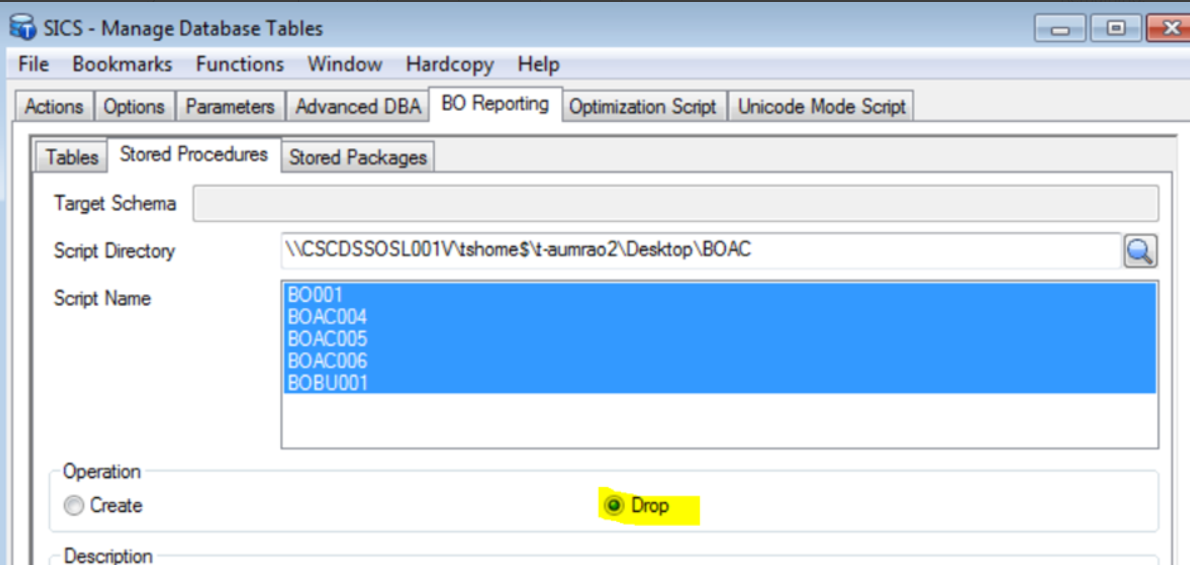Open the File menu
This screenshot has height=565, width=1190.
(34, 64)
